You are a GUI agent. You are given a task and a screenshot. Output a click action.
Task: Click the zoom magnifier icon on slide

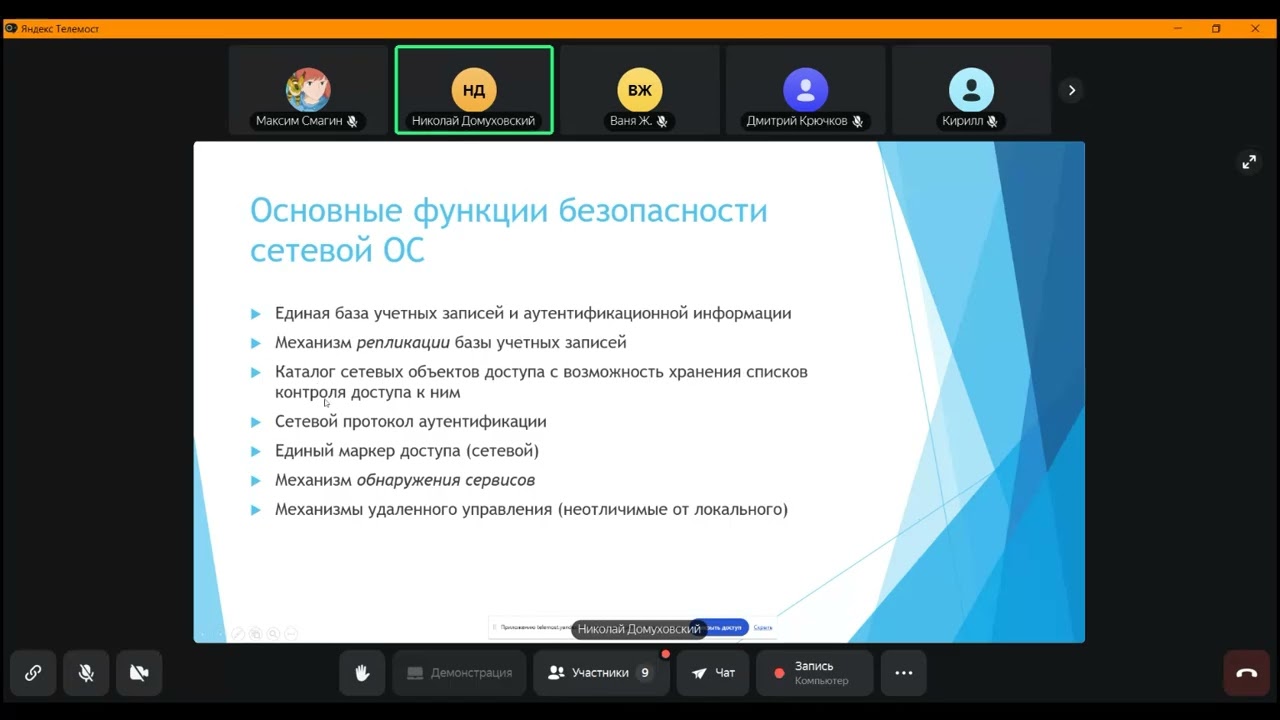[x=274, y=633]
